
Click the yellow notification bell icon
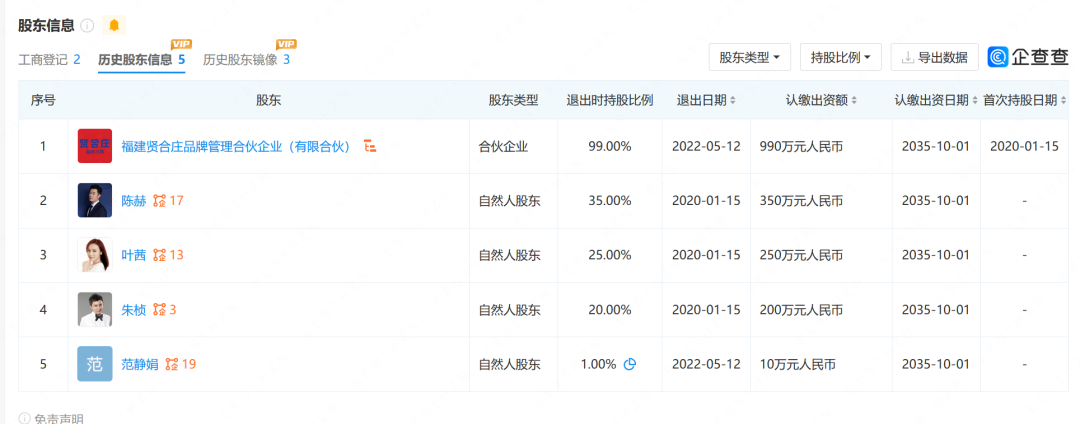coord(114,25)
